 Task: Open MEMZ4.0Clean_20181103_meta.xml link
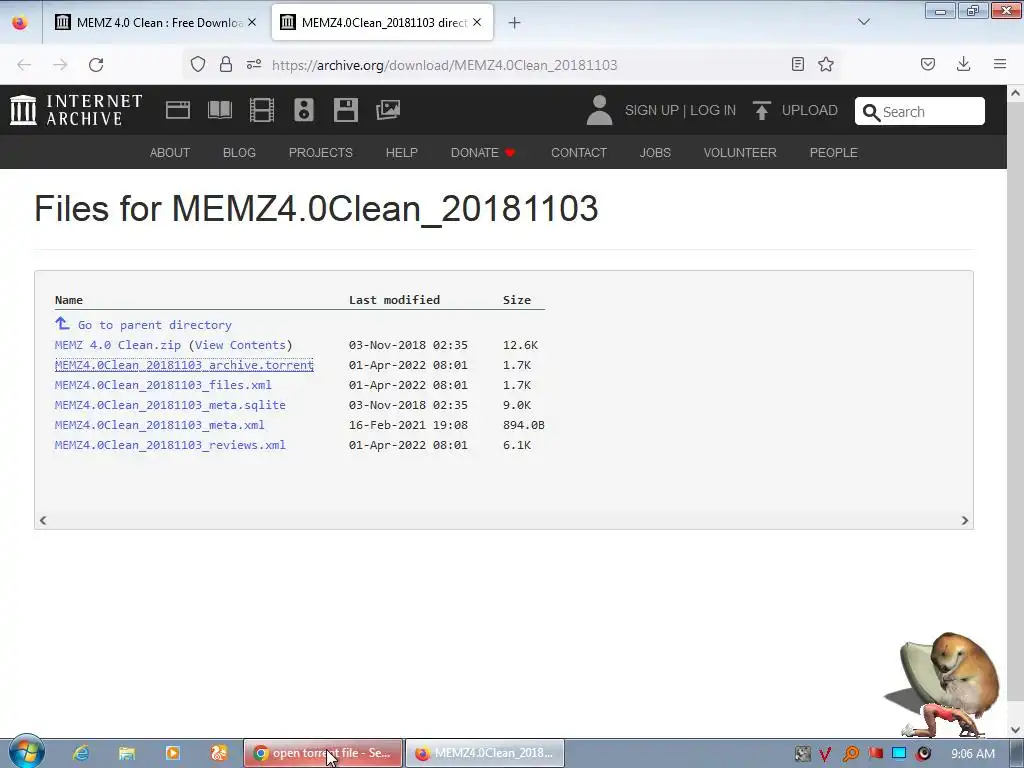[x=159, y=424]
